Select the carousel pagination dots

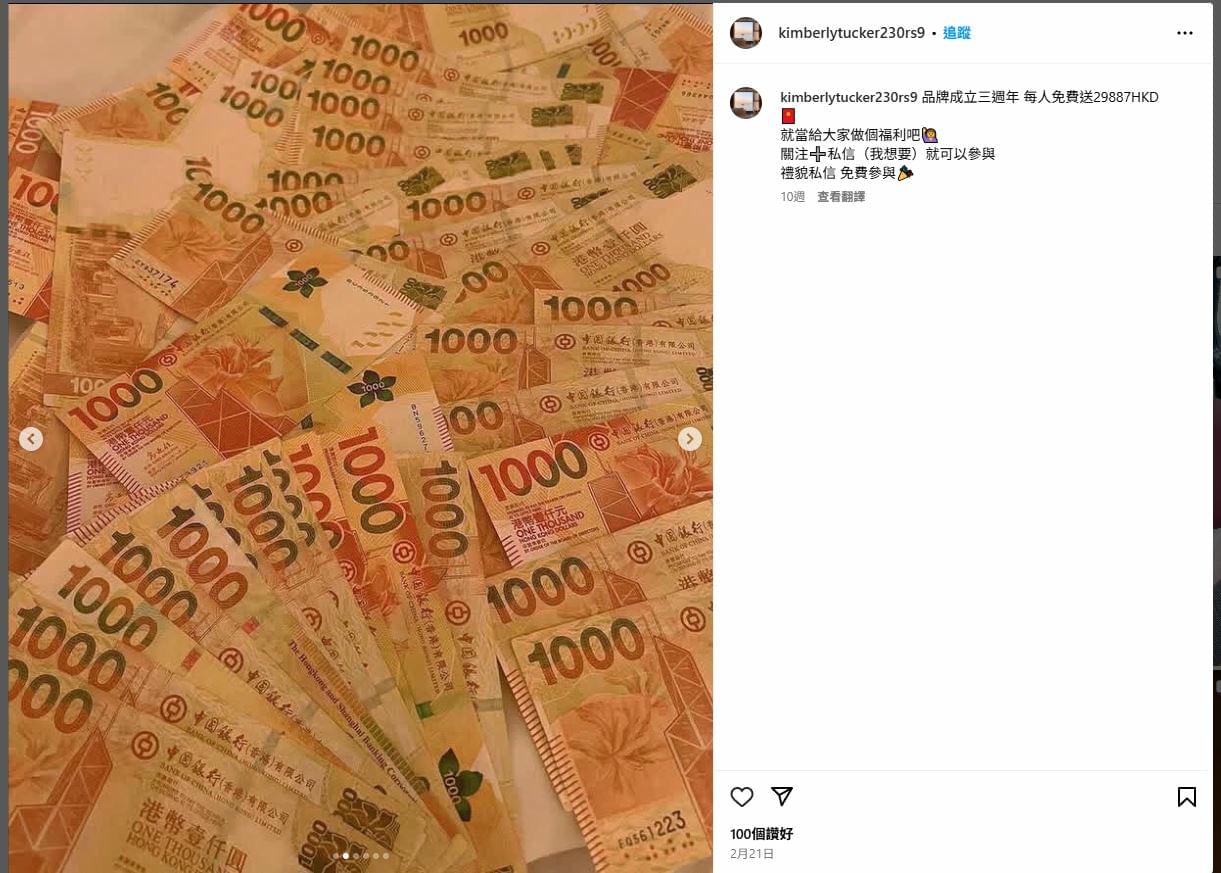point(361,856)
